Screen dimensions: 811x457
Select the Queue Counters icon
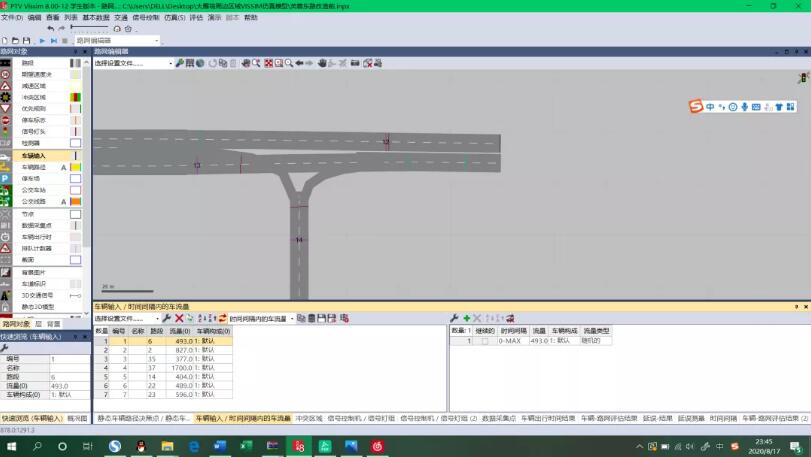pyautogui.click(x=5, y=248)
